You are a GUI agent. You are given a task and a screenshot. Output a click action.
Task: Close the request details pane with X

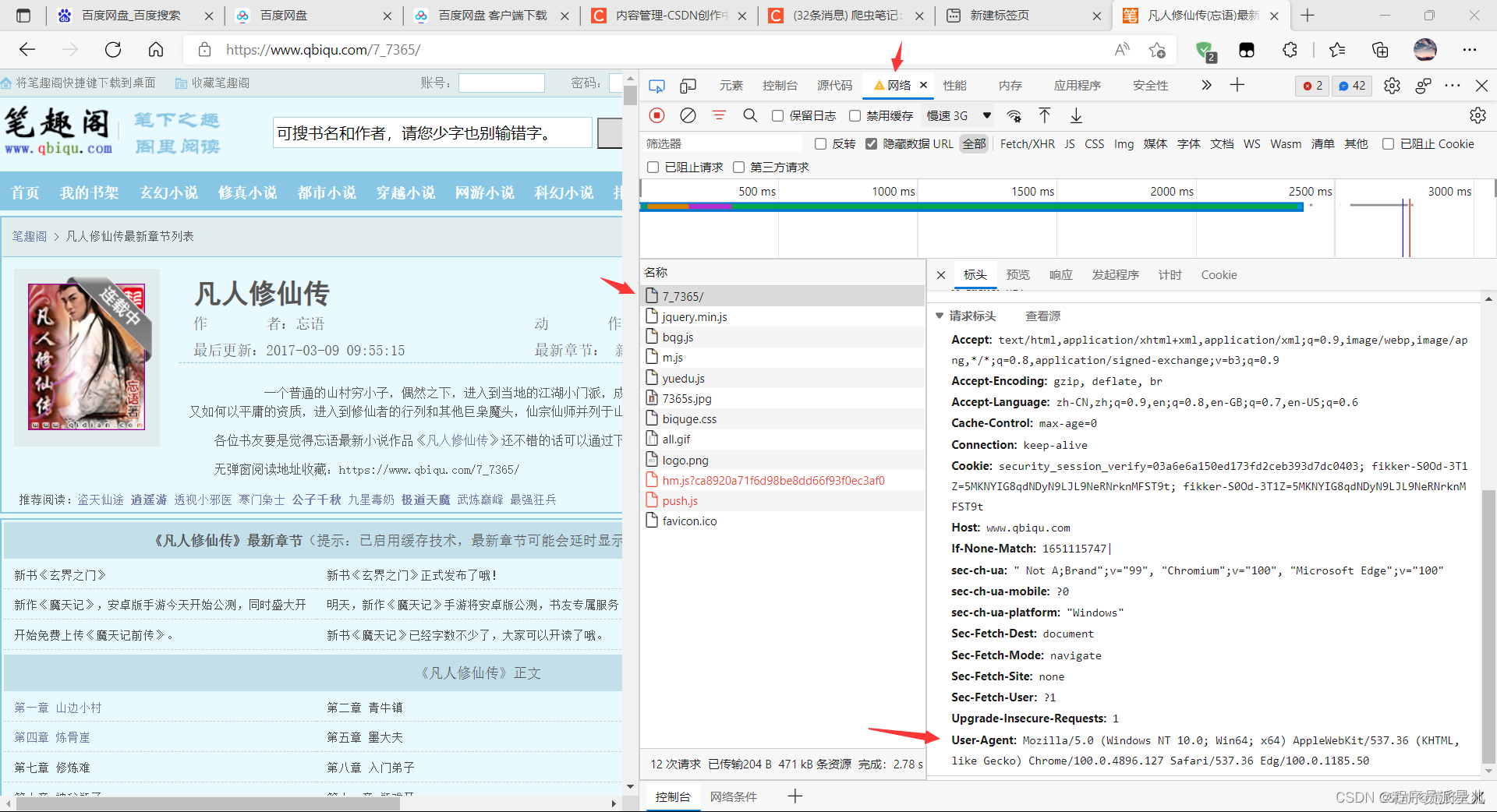(x=941, y=275)
